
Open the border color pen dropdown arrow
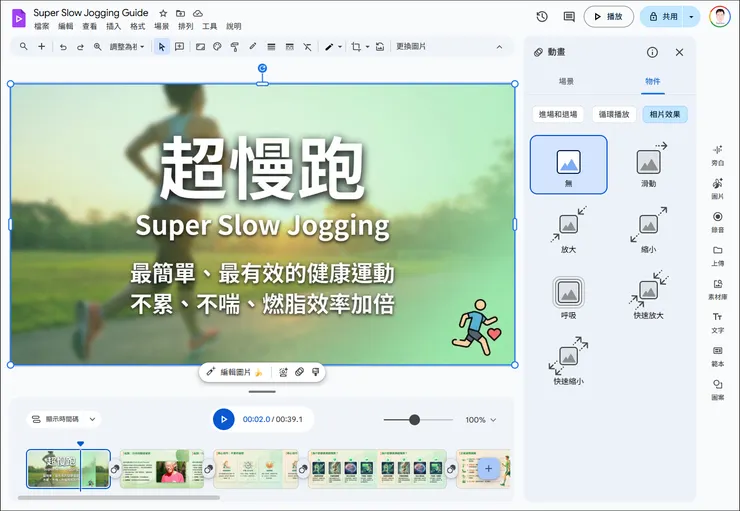point(340,47)
